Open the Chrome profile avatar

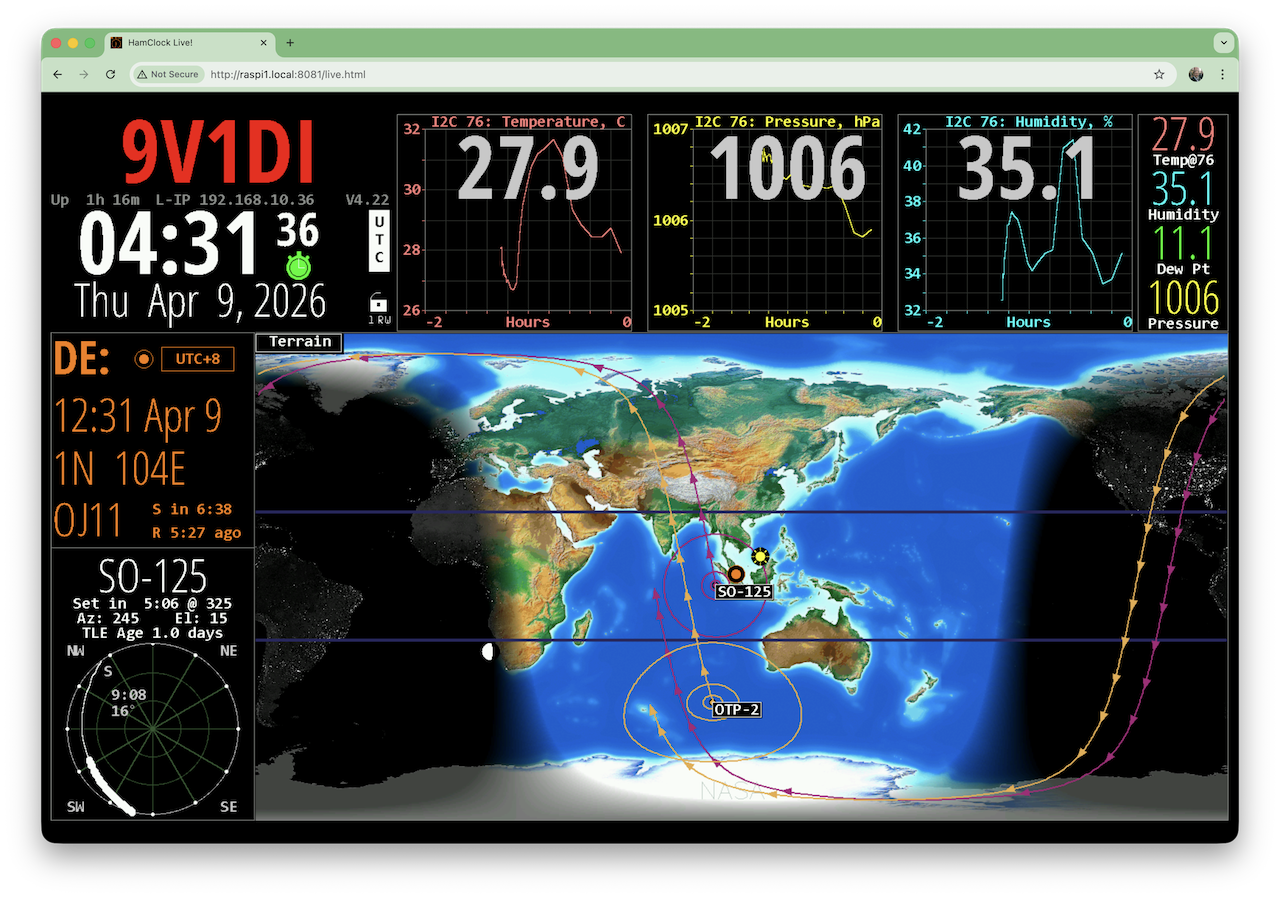(1196, 74)
